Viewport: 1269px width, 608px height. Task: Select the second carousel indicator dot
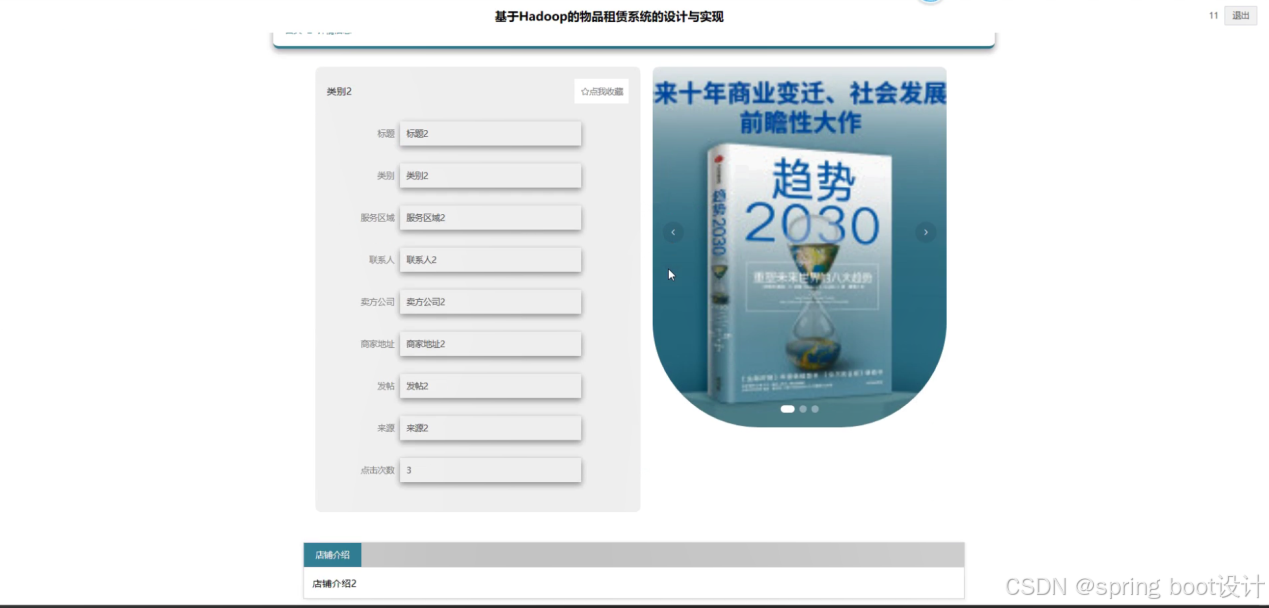pos(803,409)
